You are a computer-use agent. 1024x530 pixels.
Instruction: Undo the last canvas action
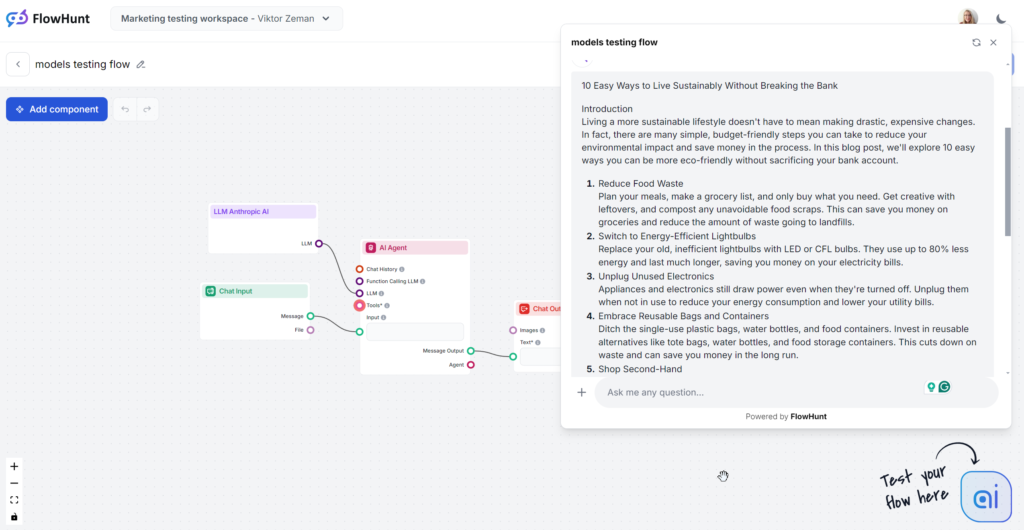click(125, 109)
